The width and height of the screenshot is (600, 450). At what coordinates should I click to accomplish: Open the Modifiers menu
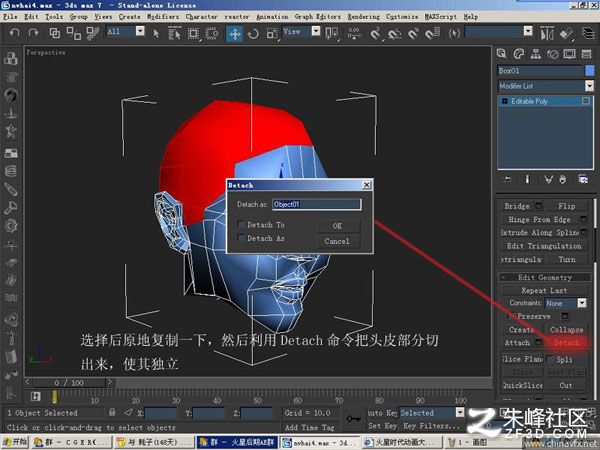tap(163, 16)
